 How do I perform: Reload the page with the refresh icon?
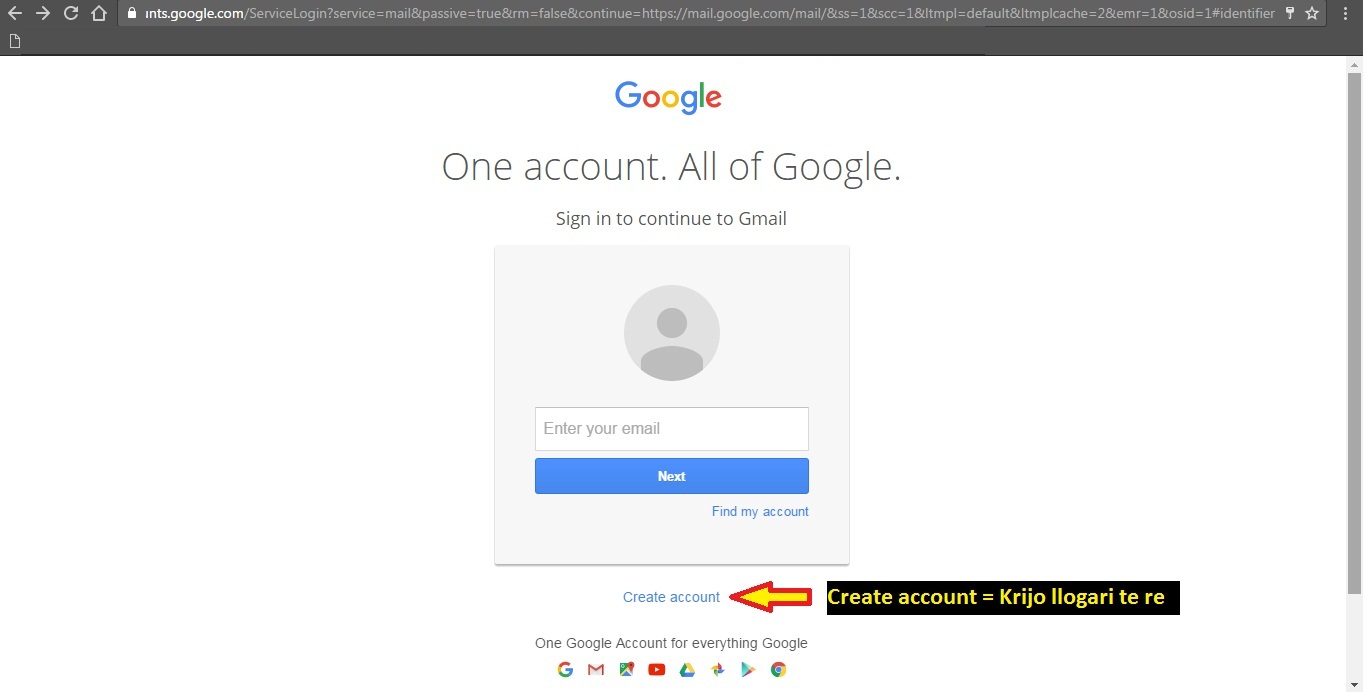pos(70,14)
